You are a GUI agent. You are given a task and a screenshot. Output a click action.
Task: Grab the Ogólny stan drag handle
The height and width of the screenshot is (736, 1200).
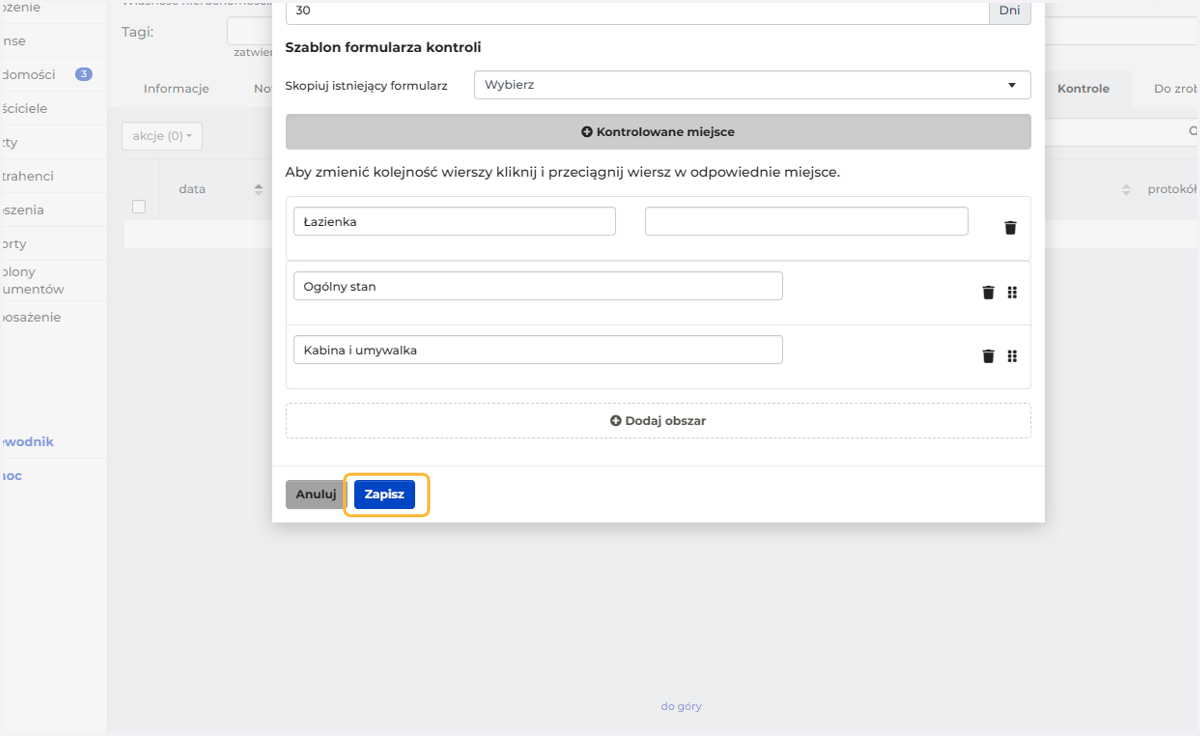tap(1012, 292)
